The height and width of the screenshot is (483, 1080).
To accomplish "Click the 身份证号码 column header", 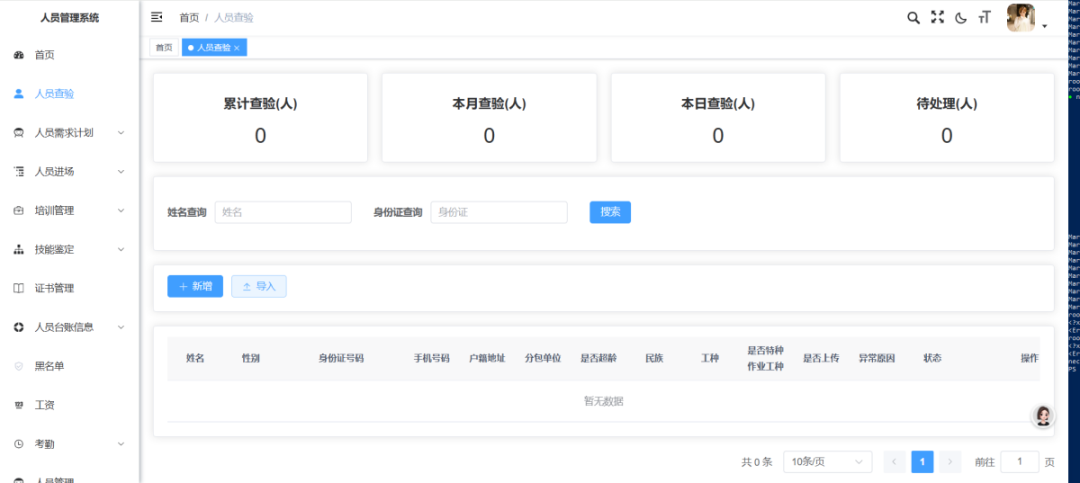I will click(x=341, y=358).
